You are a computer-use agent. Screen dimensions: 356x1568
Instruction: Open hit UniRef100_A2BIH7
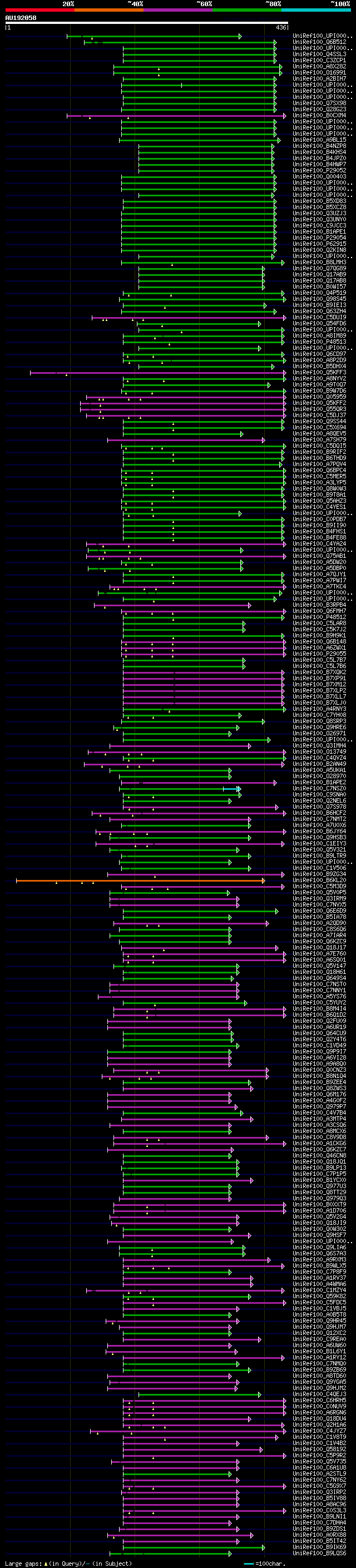coord(319,78)
